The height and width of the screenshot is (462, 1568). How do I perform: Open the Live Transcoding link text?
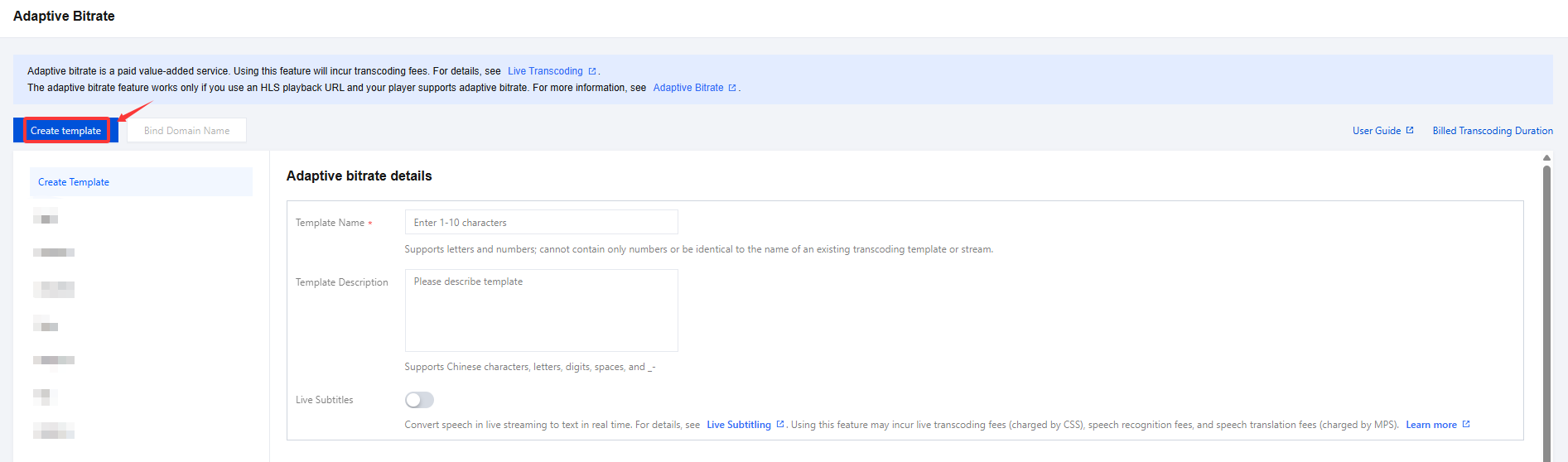tap(545, 71)
